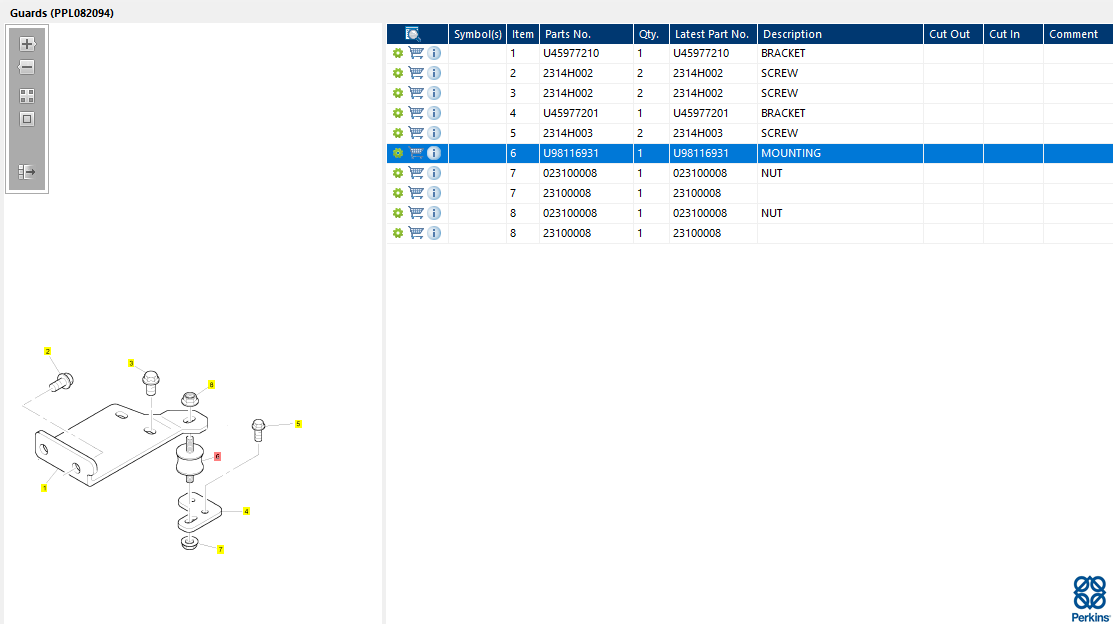Screen dimensions: 1113x624
Task: Show info for item 1 U45977210 bracket
Action: [434, 53]
